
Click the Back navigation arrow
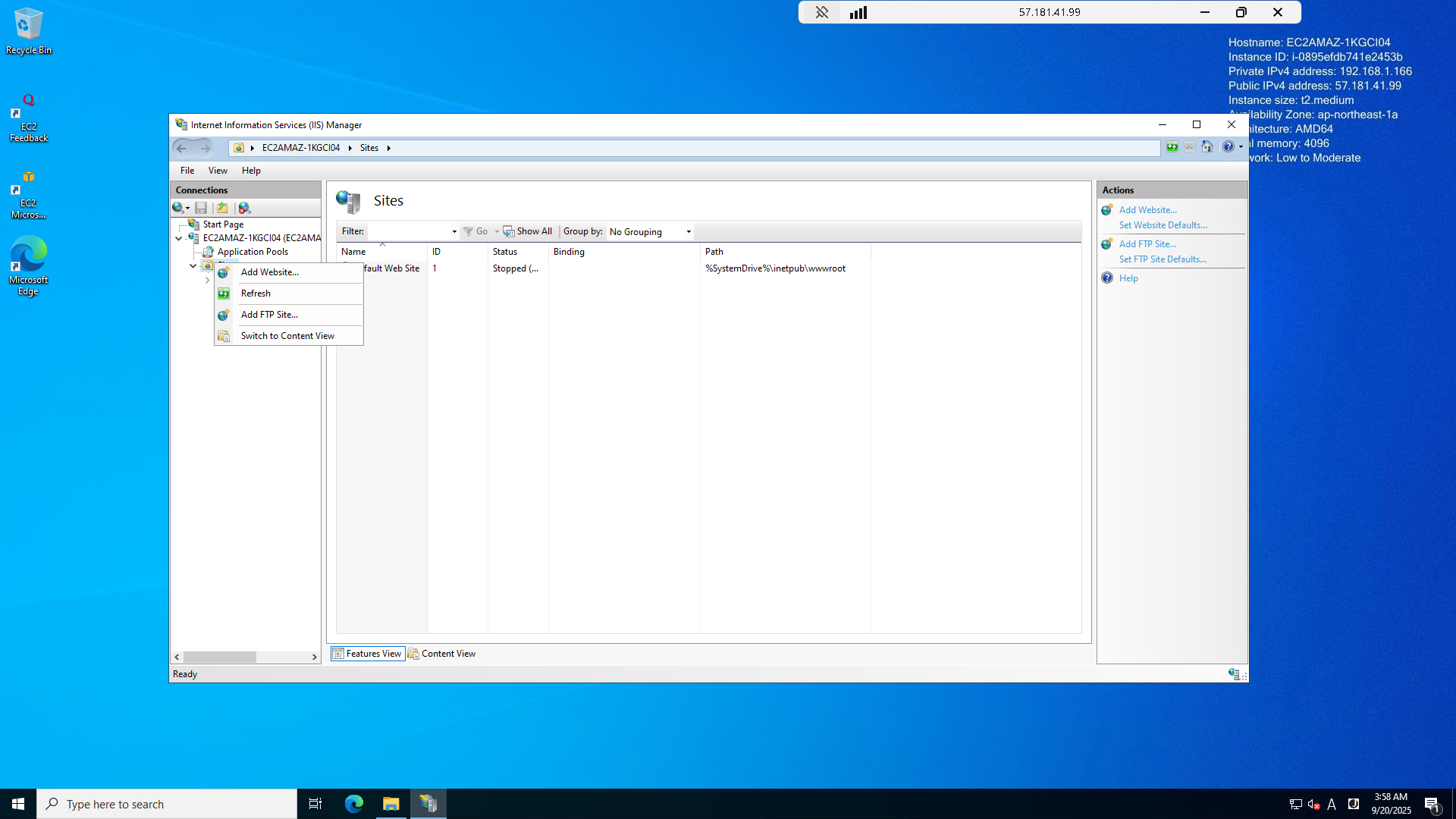click(182, 148)
